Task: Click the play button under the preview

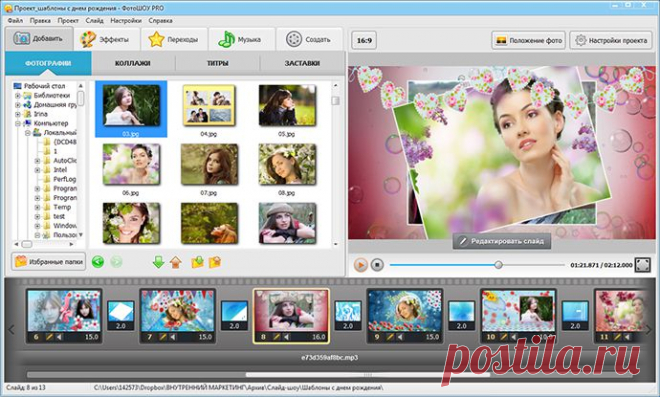Action: [x=361, y=265]
